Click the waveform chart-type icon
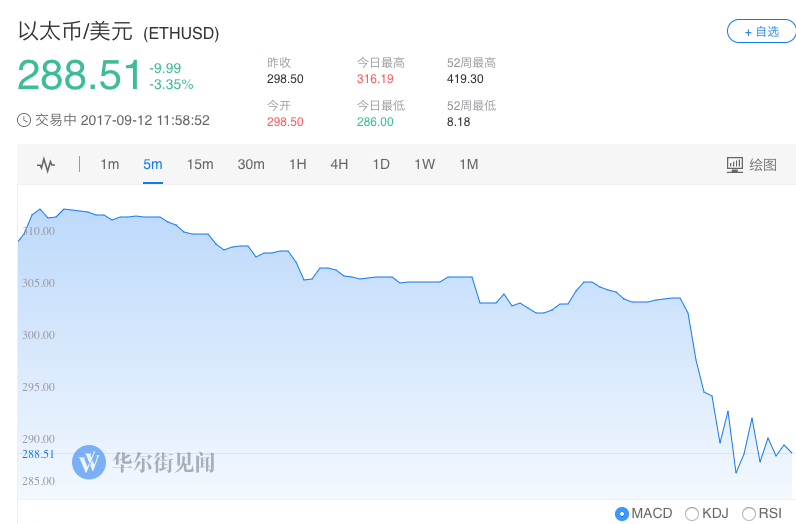This screenshot has width=796, height=524. click(46, 165)
